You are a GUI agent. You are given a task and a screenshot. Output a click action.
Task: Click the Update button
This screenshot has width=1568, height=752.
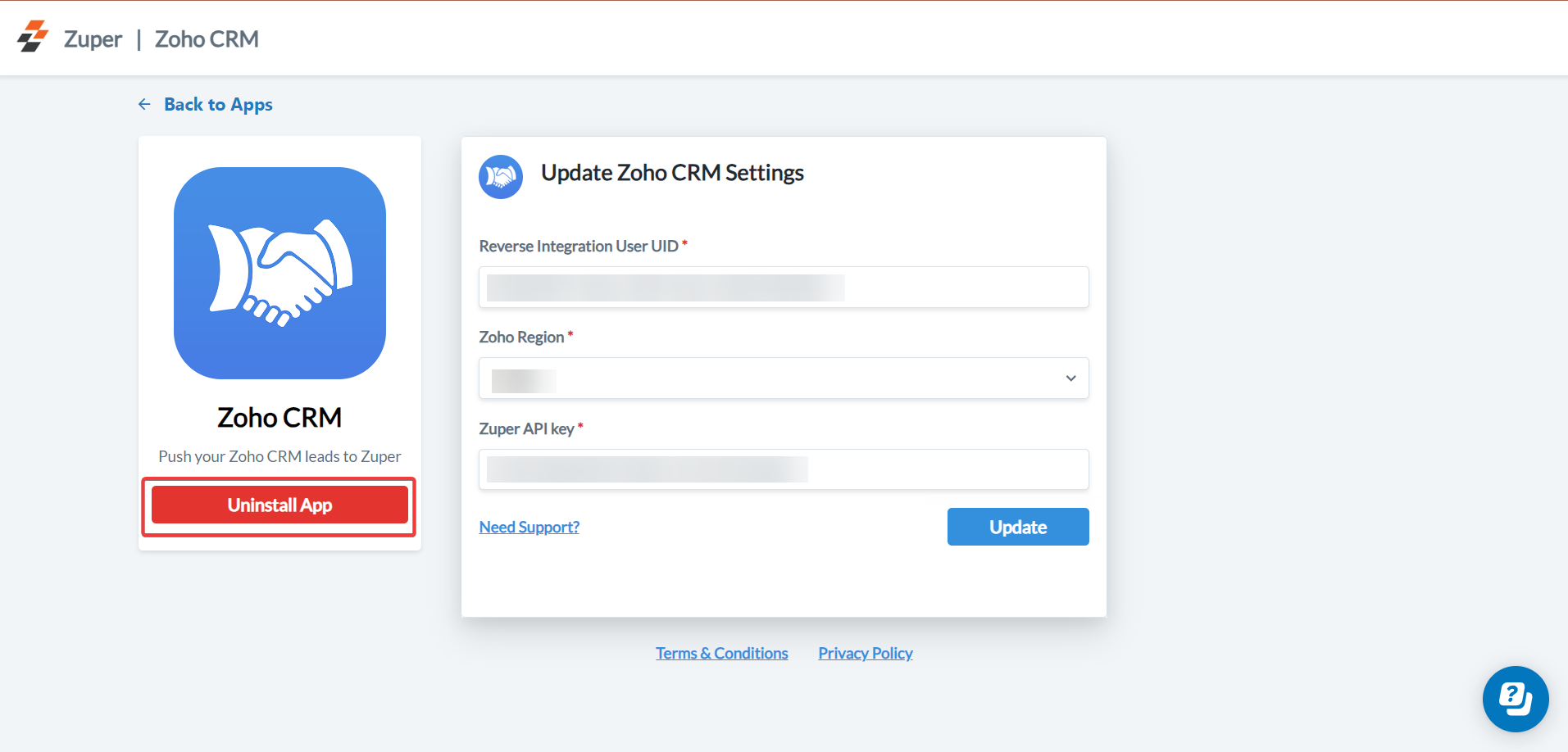1017,527
